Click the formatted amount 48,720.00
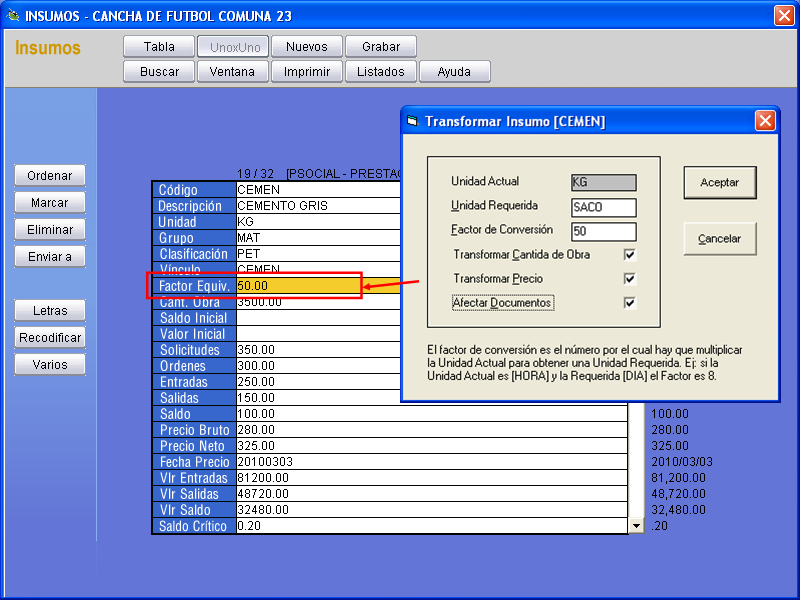This screenshot has height=600, width=800. pos(679,494)
